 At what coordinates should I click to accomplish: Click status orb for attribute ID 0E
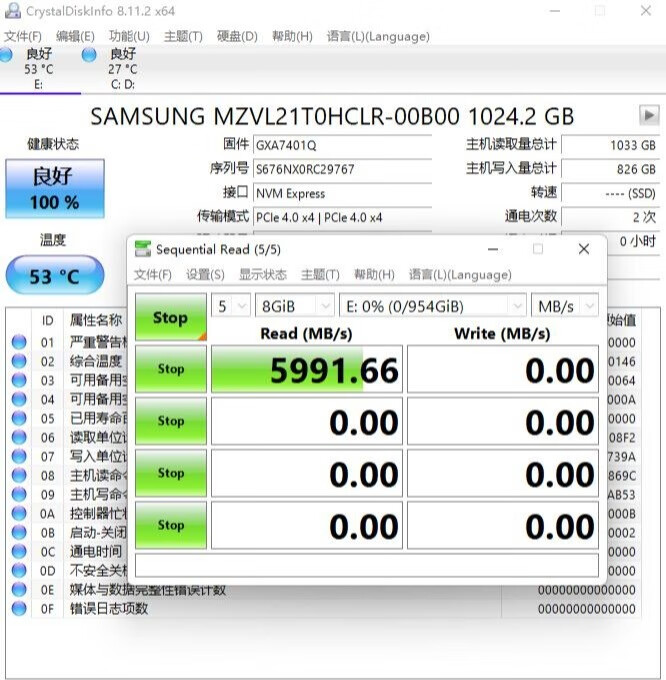tap(19, 590)
